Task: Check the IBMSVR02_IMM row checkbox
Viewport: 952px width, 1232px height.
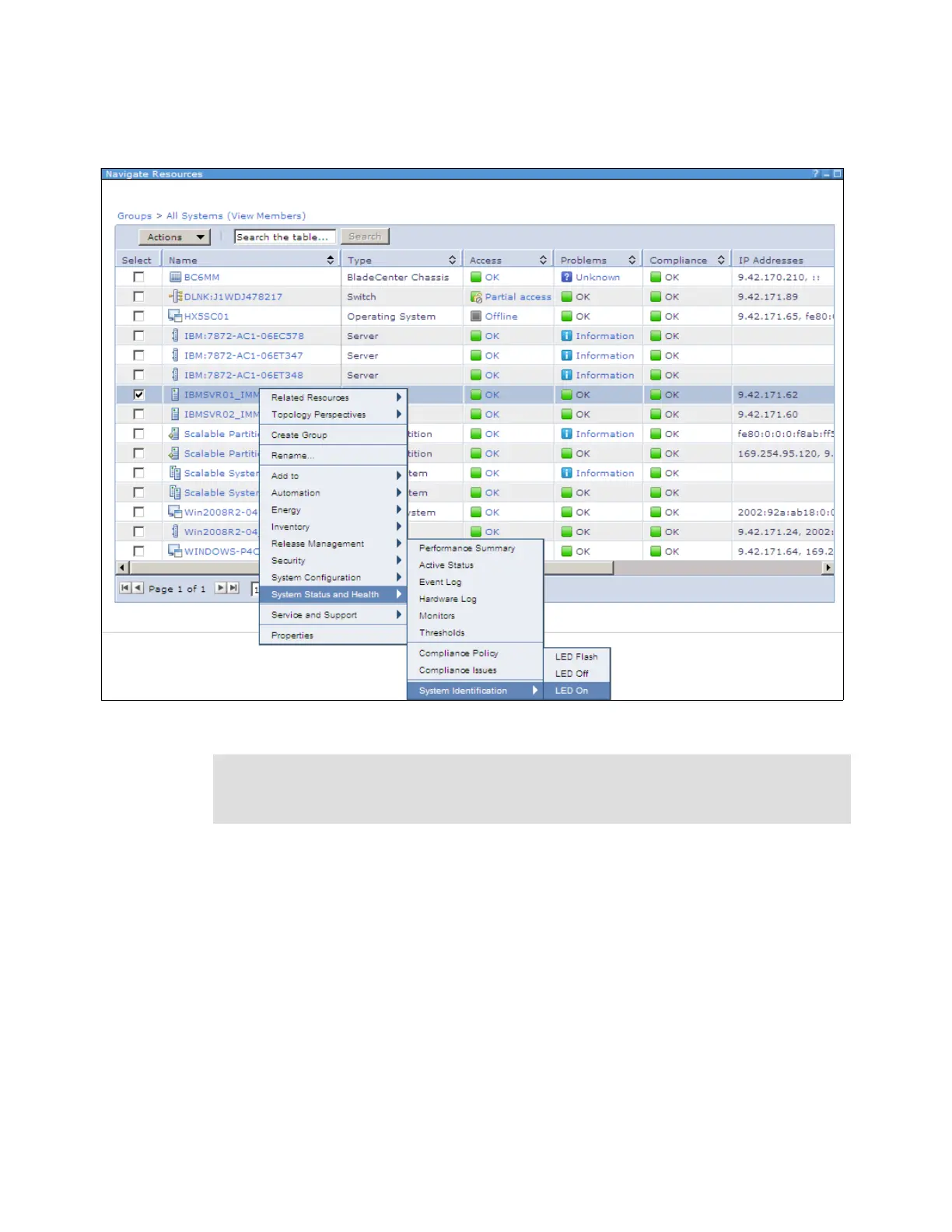Action: pos(138,414)
